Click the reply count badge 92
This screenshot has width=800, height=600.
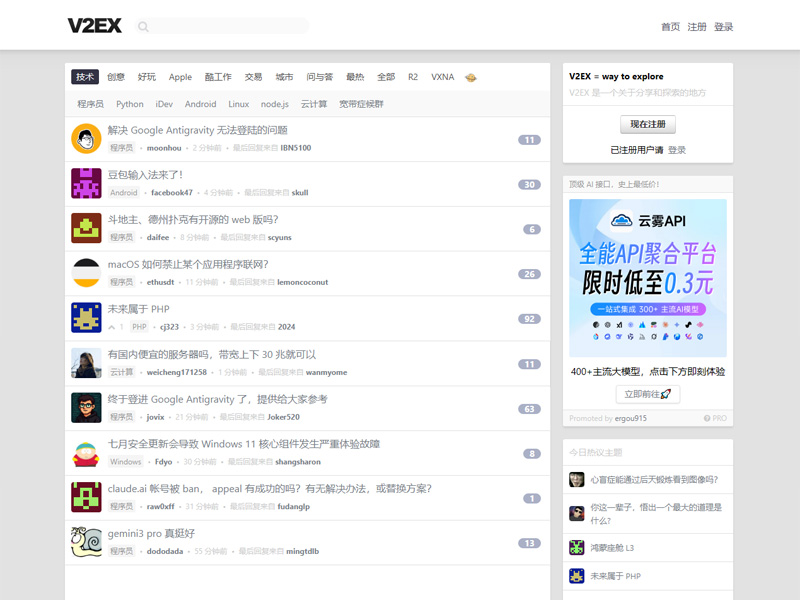pos(529,319)
